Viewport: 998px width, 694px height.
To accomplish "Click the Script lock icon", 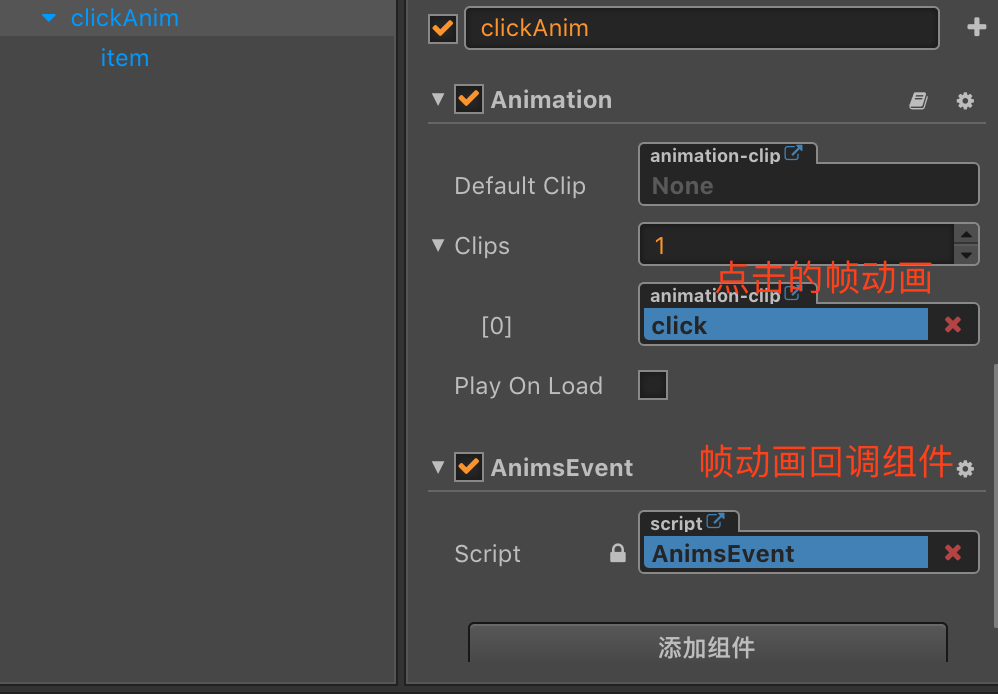I will pyautogui.click(x=617, y=553).
